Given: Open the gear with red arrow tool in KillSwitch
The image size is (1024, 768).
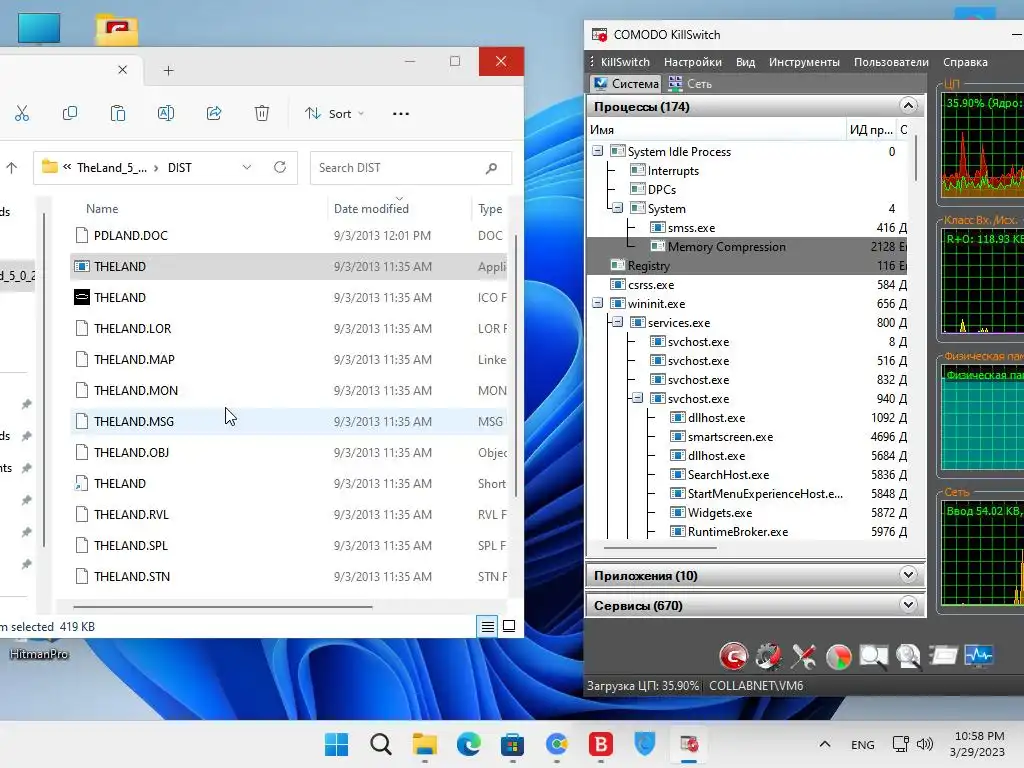Looking at the screenshot, I should pyautogui.click(x=769, y=656).
